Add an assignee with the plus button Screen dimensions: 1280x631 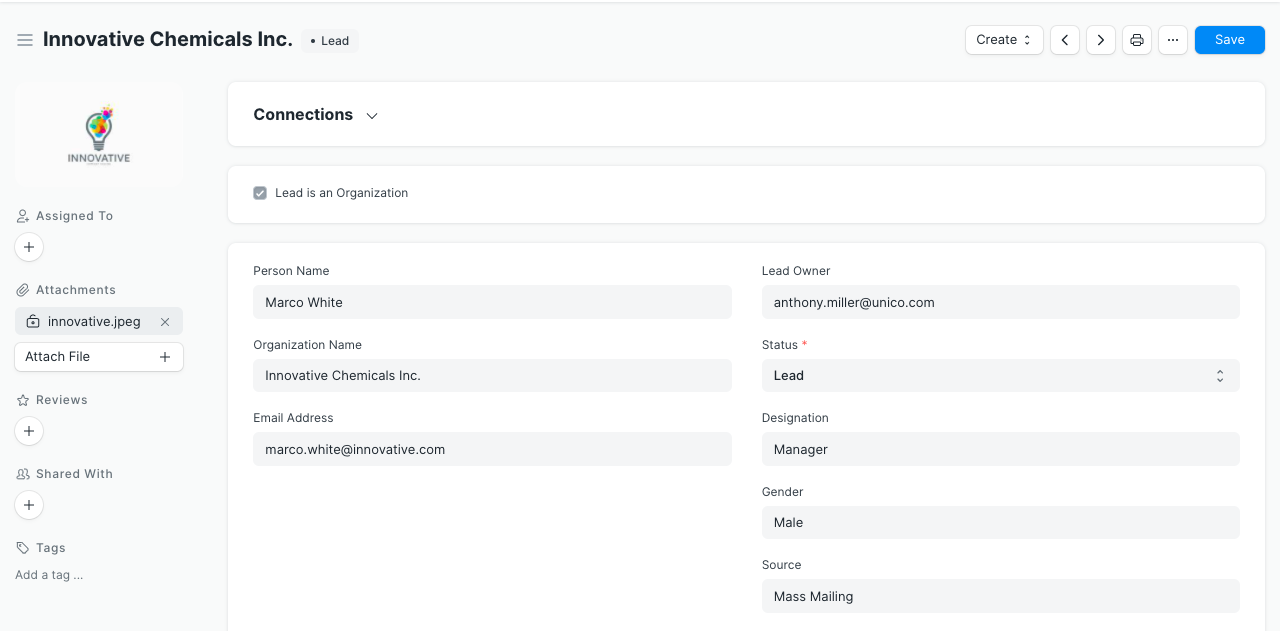(29, 247)
